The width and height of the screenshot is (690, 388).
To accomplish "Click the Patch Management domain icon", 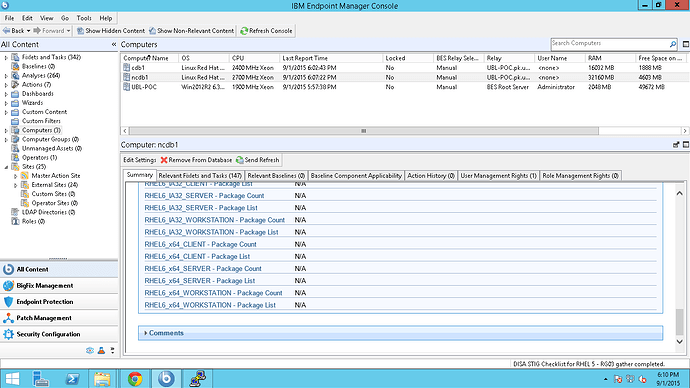I will tap(8, 318).
